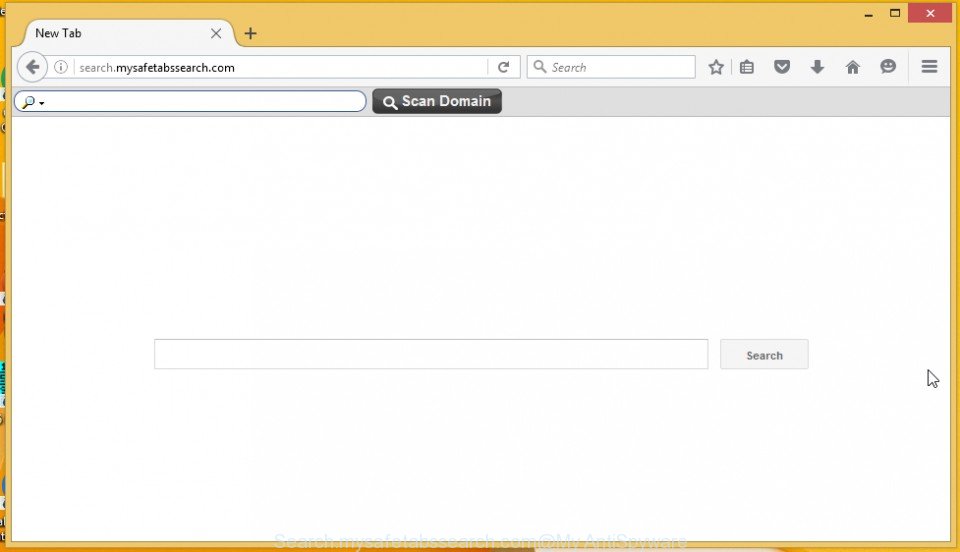Focus the Firefox Search box
This screenshot has width=960, height=552.
611,67
